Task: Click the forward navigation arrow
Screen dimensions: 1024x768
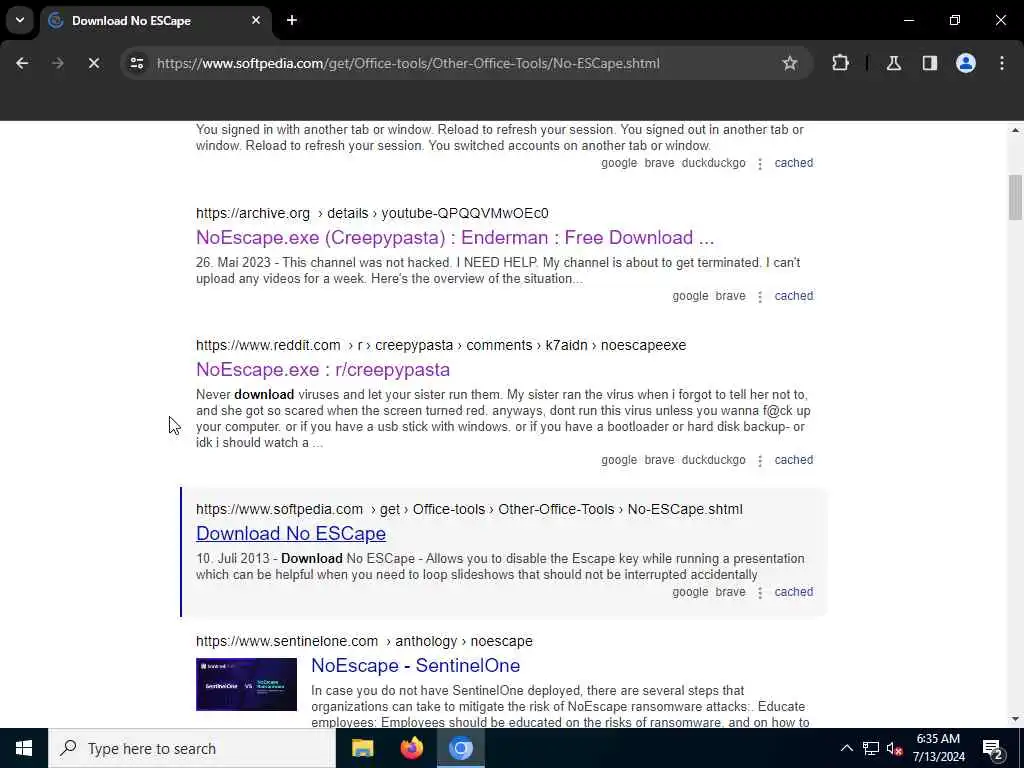Action: (57, 63)
